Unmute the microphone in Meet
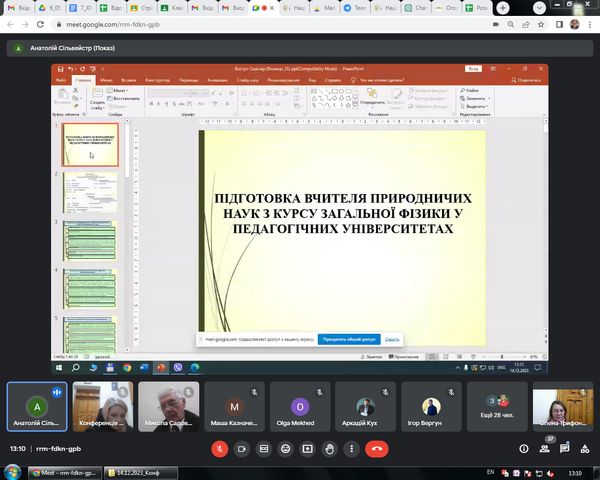 219,449
